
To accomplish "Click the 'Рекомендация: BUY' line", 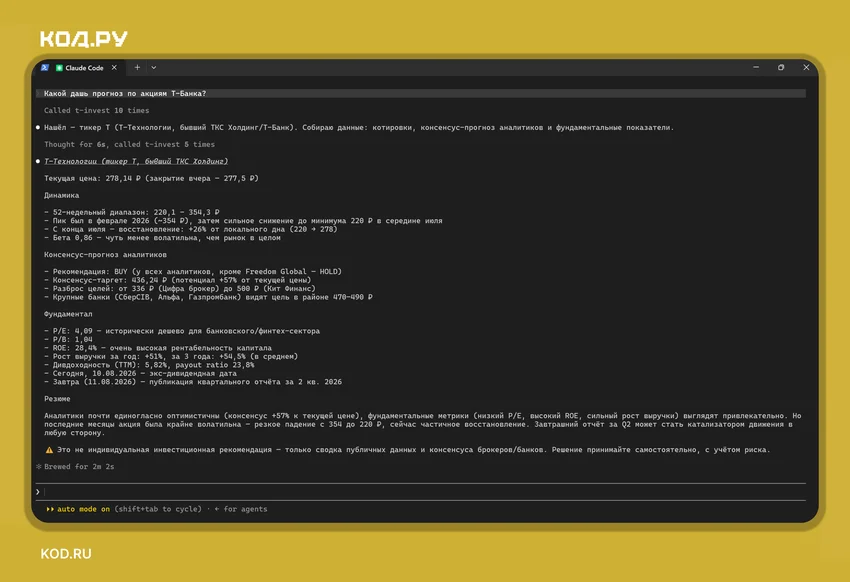I will (x=192, y=271).
